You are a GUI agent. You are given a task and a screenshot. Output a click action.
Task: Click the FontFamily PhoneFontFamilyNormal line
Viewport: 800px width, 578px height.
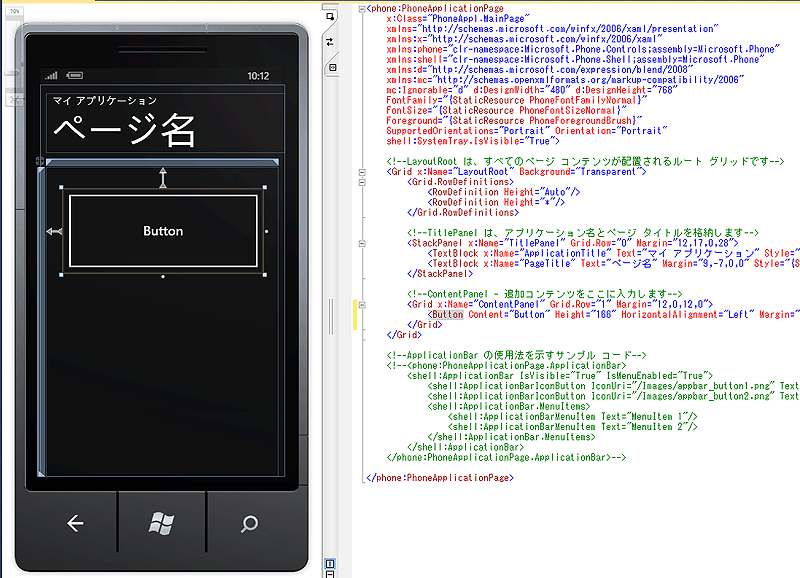point(516,100)
